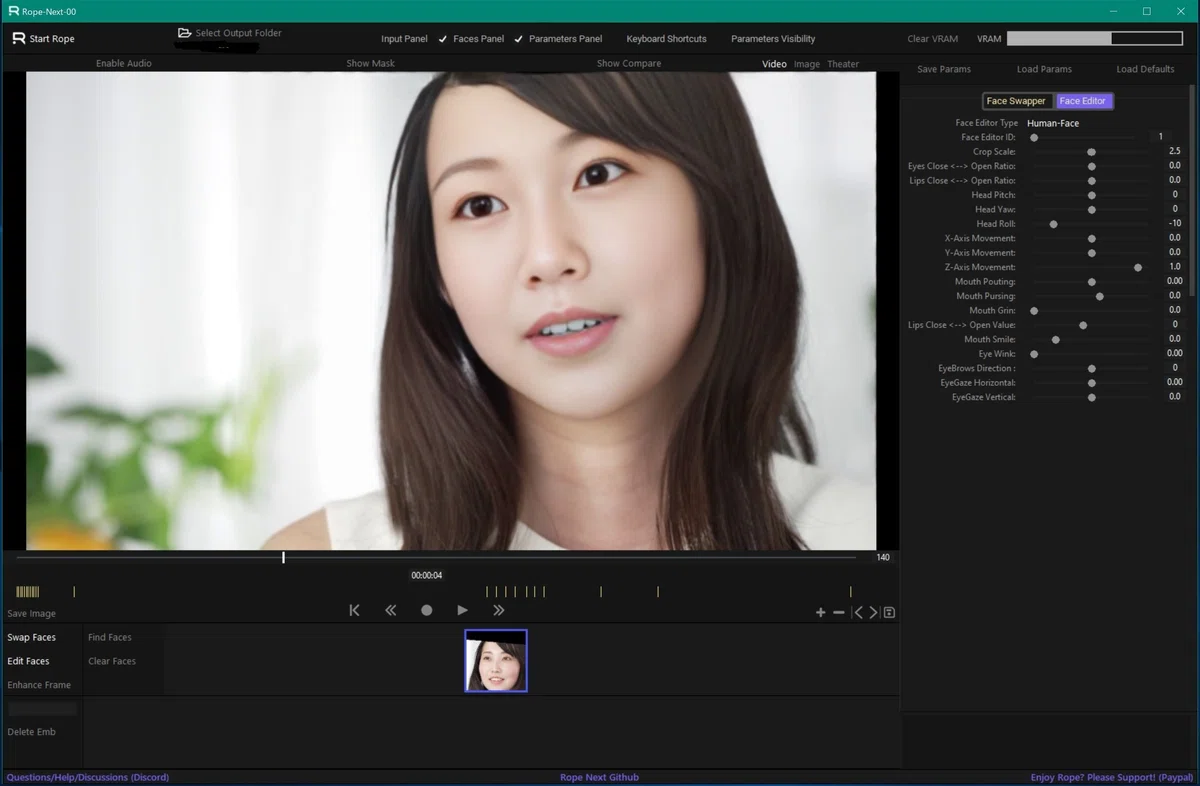Image resolution: width=1200 pixels, height=786 pixels.
Task: Go to the next timeline marker
Action: click(x=873, y=612)
